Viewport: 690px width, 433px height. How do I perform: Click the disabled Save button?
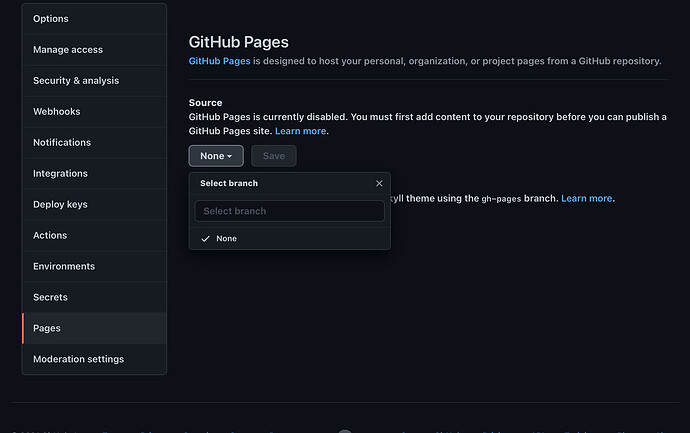pyautogui.click(x=274, y=156)
